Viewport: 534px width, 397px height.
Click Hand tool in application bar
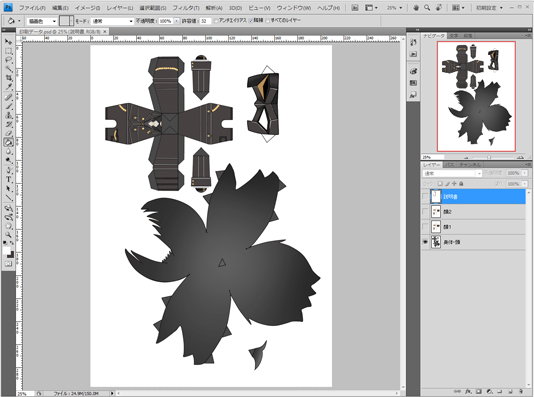coord(416,7)
